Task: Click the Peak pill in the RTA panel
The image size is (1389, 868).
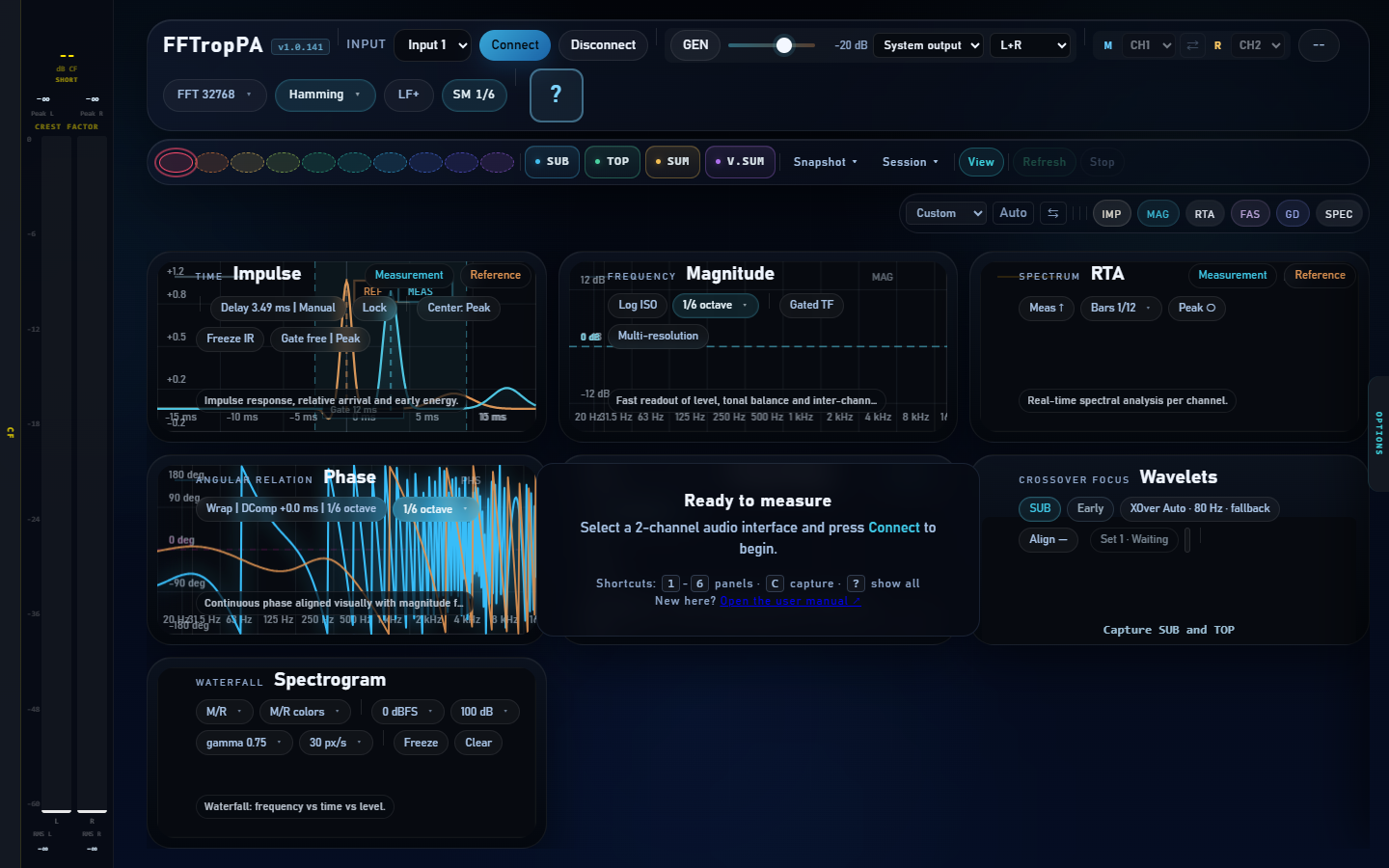Action: coord(1197,308)
